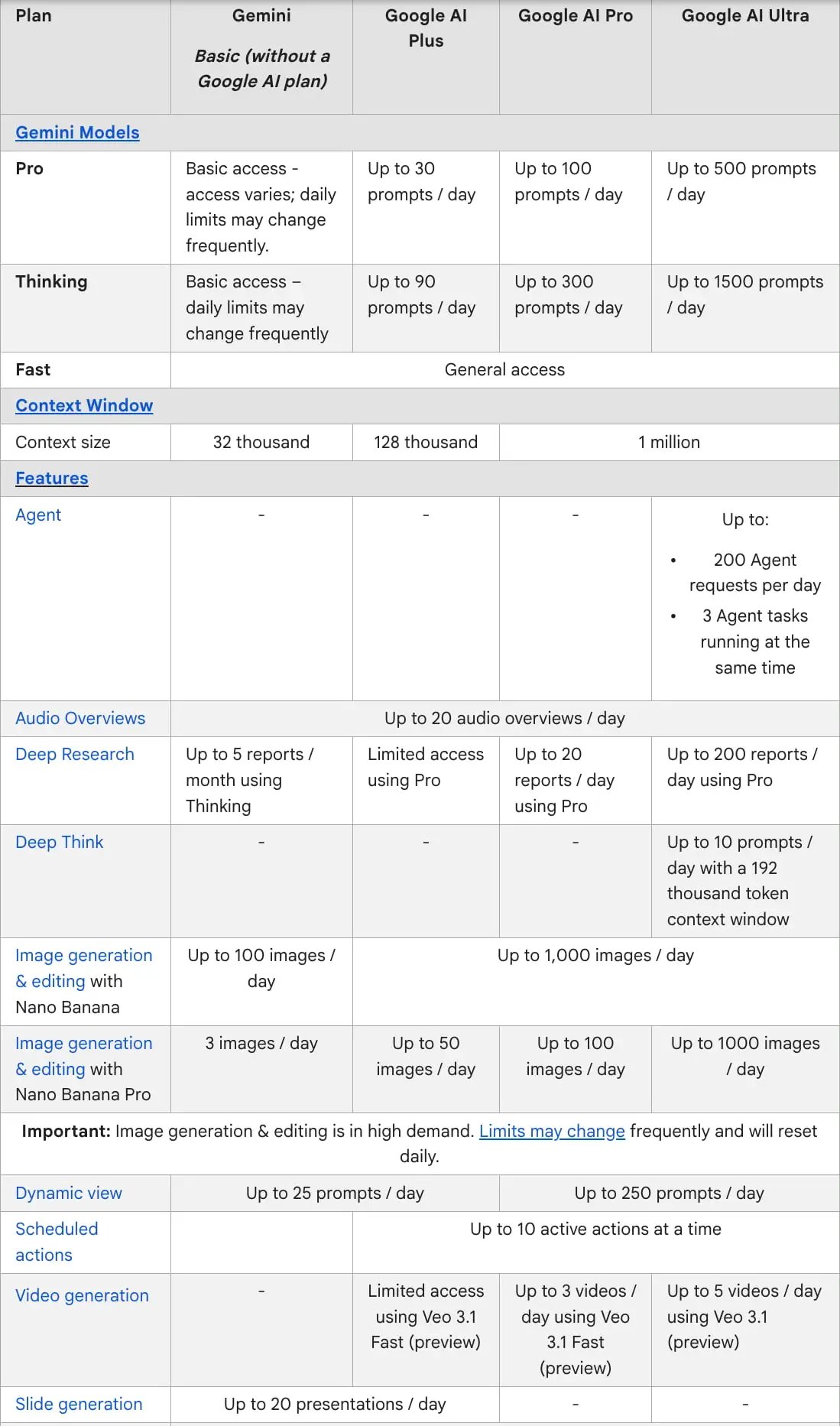Click the Deep Research link

coord(75,755)
